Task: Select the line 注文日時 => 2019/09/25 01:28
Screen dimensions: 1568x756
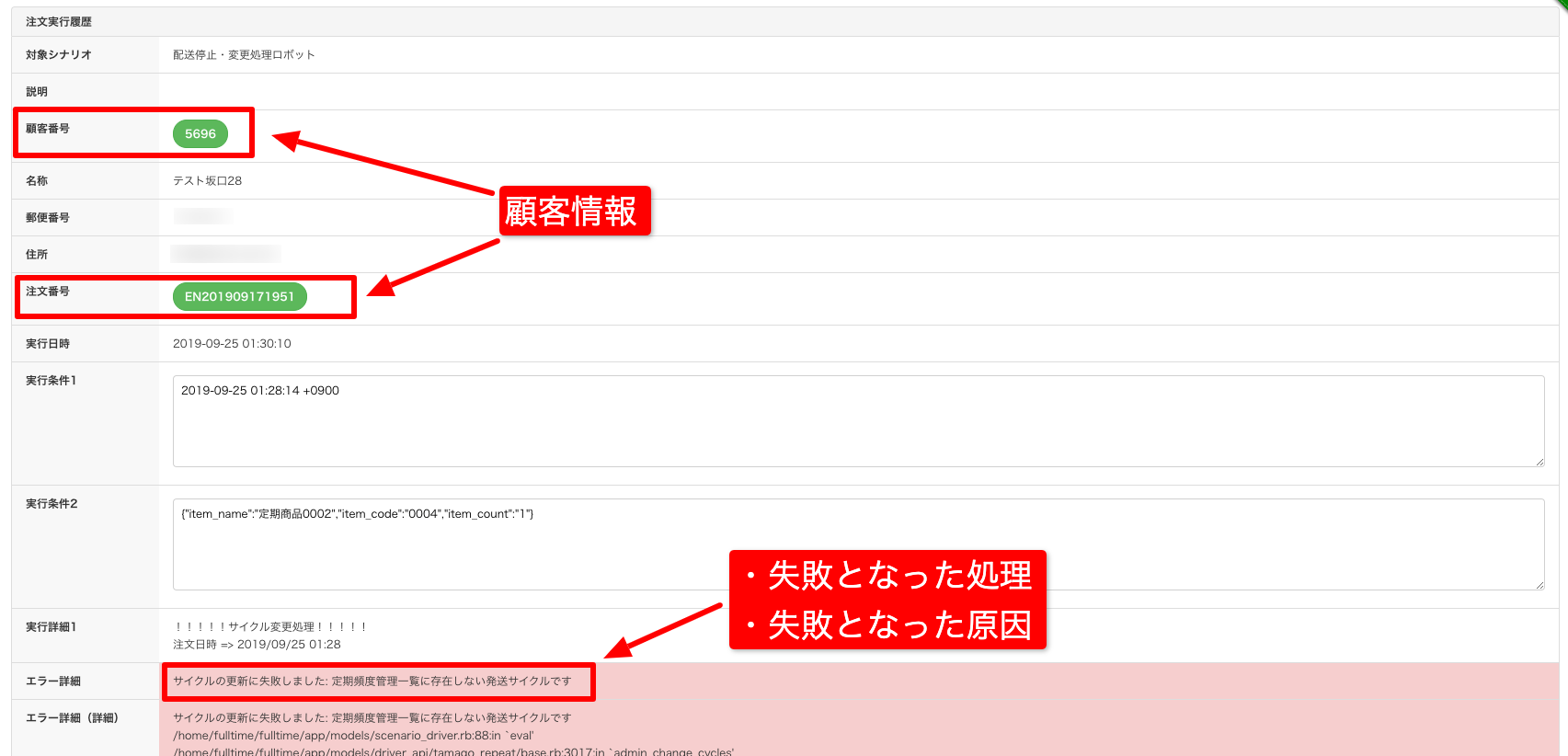Action: point(257,644)
